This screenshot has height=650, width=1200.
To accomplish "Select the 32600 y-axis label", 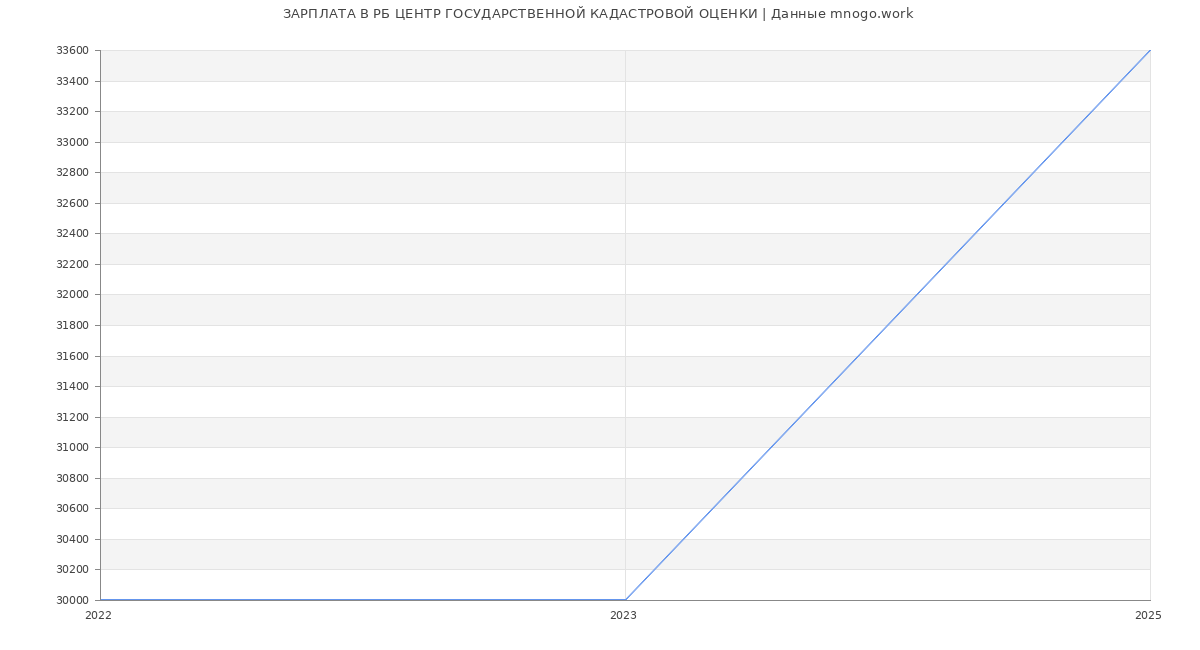I will [x=72, y=204].
